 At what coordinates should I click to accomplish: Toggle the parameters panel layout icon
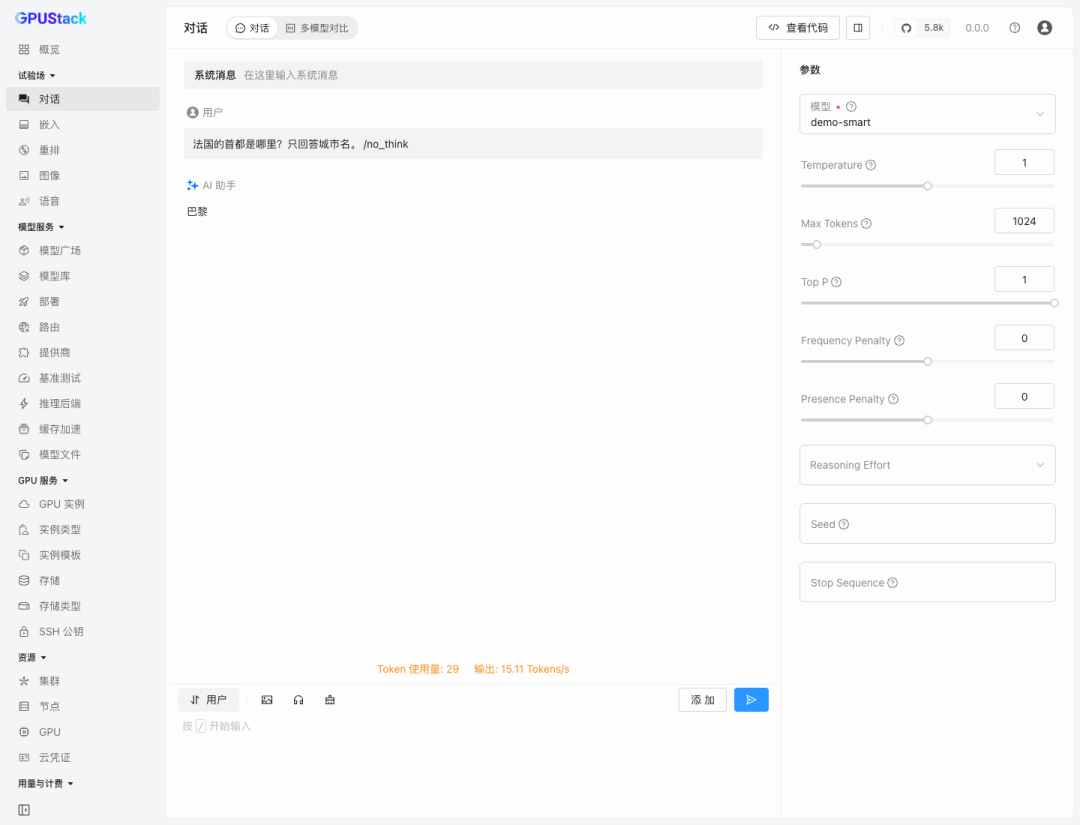click(x=858, y=28)
